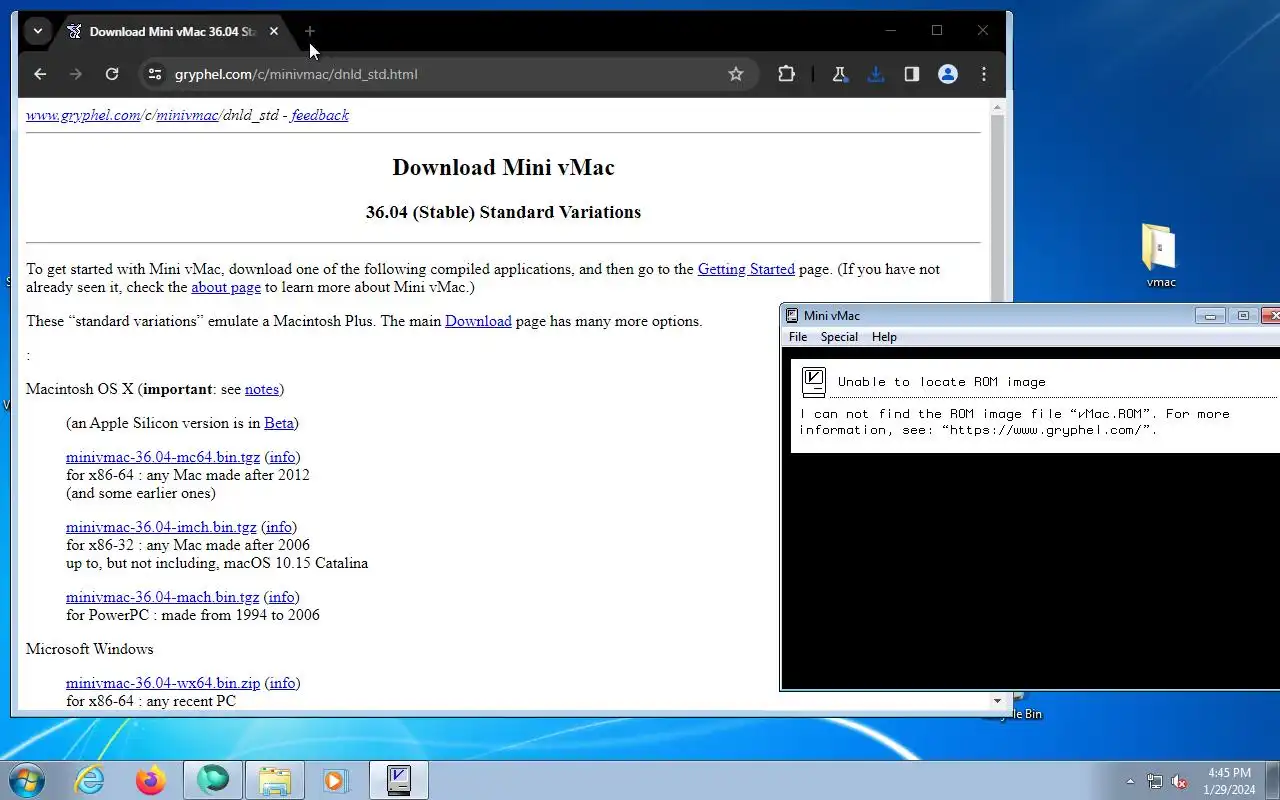Open the Windows Start button
Screen dimensions: 1280x800
[x=26, y=780]
